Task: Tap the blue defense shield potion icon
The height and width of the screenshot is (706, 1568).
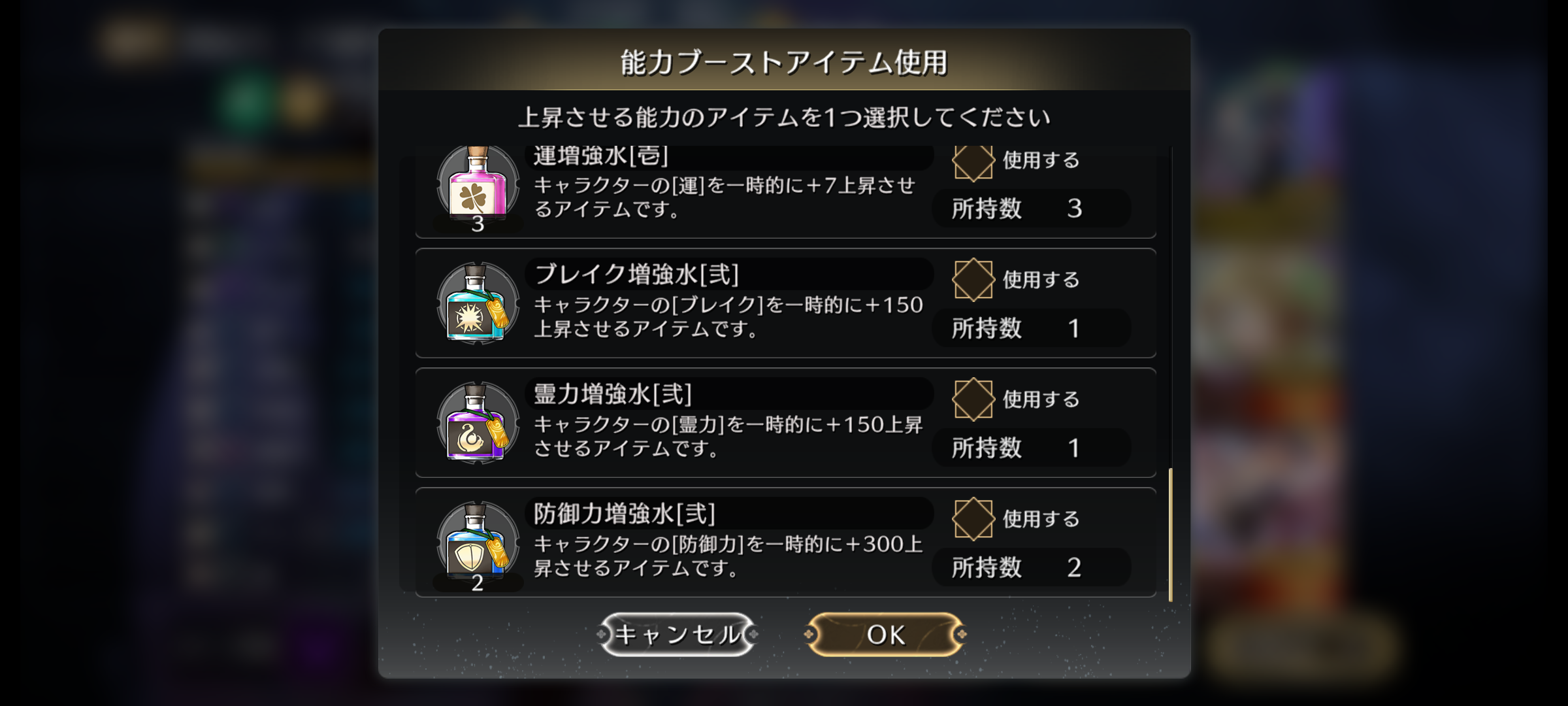Action: [x=478, y=543]
